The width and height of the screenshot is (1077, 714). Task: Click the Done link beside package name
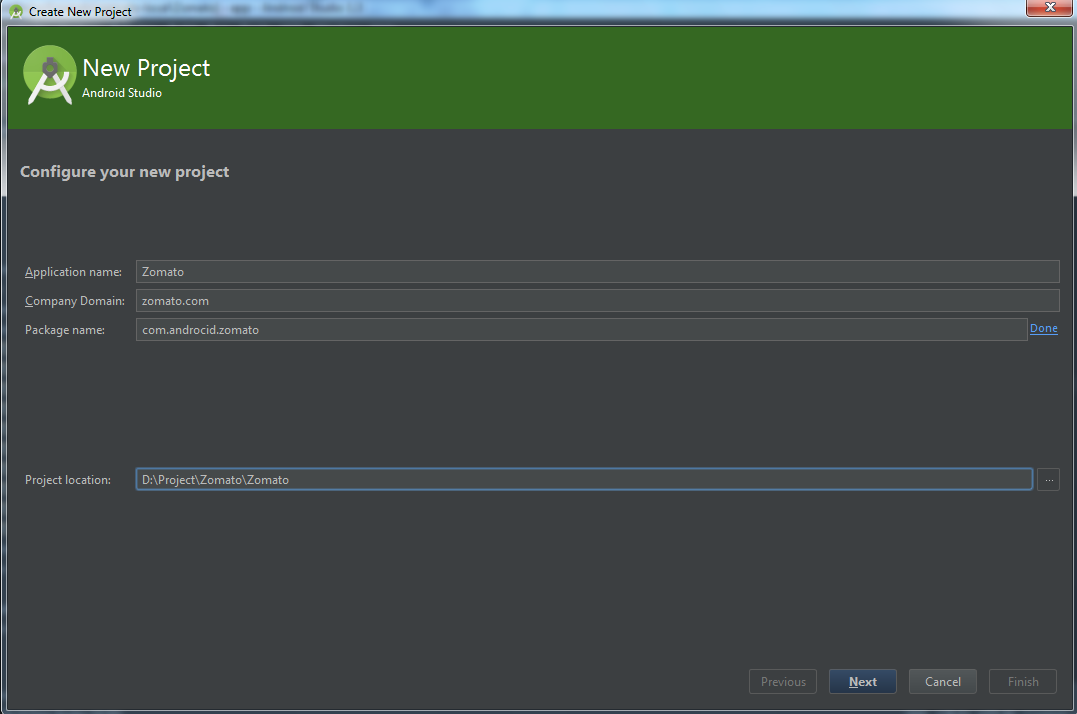point(1043,329)
